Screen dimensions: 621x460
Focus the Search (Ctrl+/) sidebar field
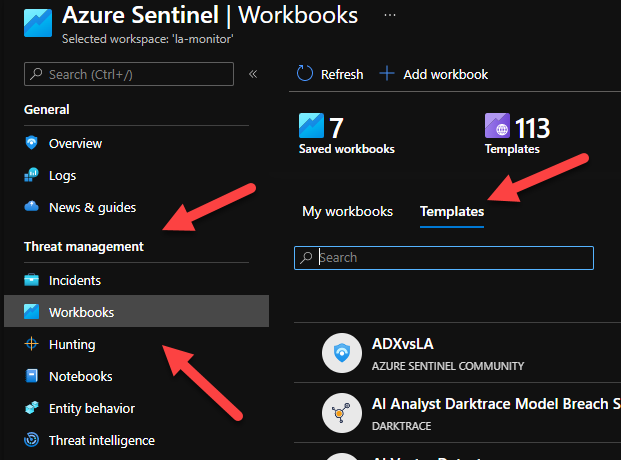(129, 74)
